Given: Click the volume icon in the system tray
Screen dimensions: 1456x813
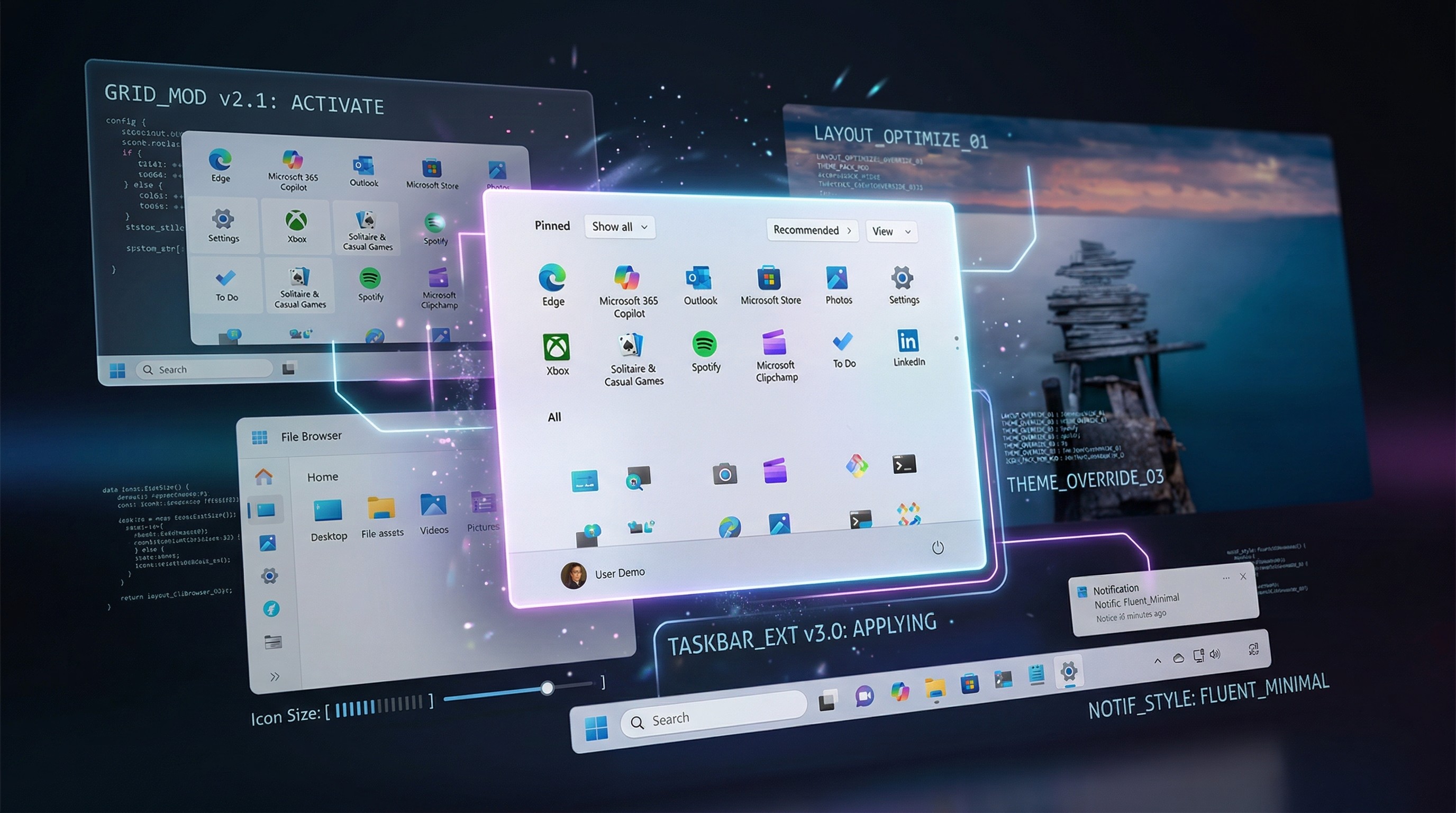Looking at the screenshot, I should [1216, 655].
